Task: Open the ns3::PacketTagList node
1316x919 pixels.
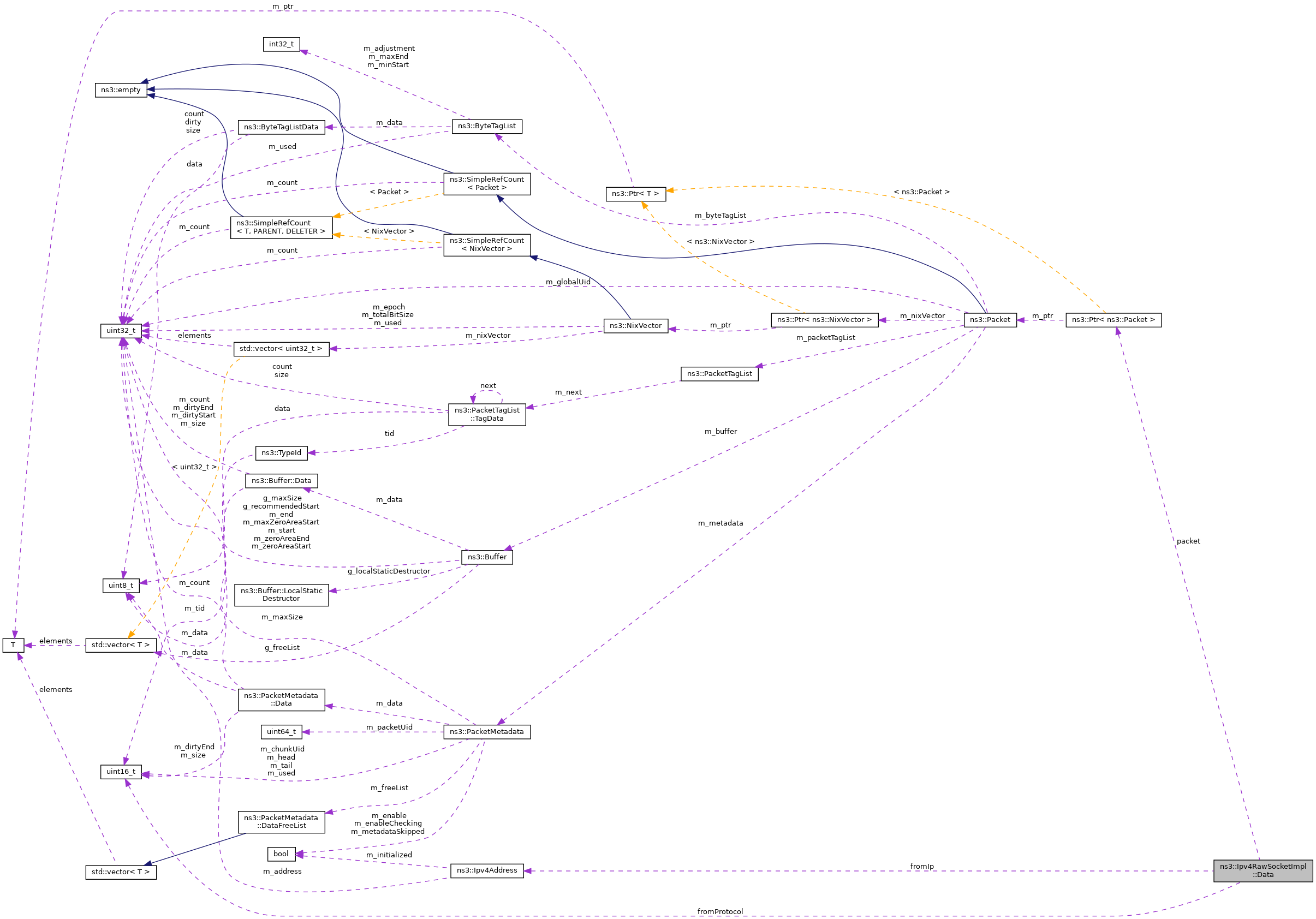Action: click(x=719, y=374)
